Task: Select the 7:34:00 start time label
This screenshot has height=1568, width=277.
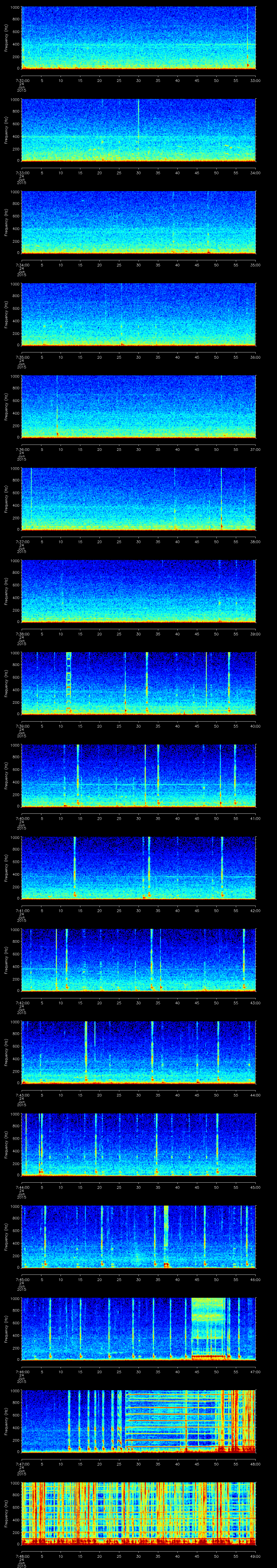Action: (x=22, y=265)
